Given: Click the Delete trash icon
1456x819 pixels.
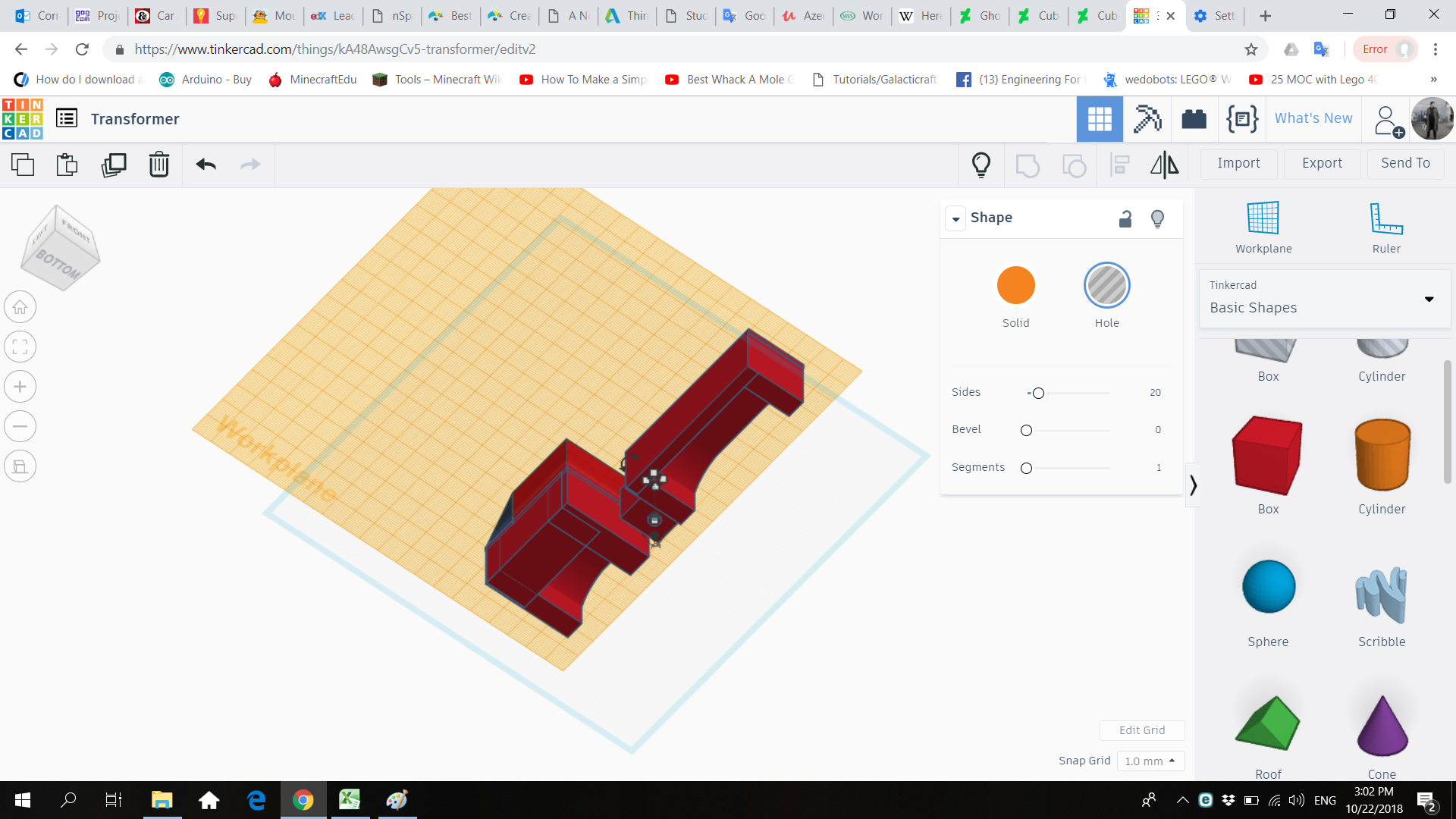Looking at the screenshot, I should click(x=159, y=164).
